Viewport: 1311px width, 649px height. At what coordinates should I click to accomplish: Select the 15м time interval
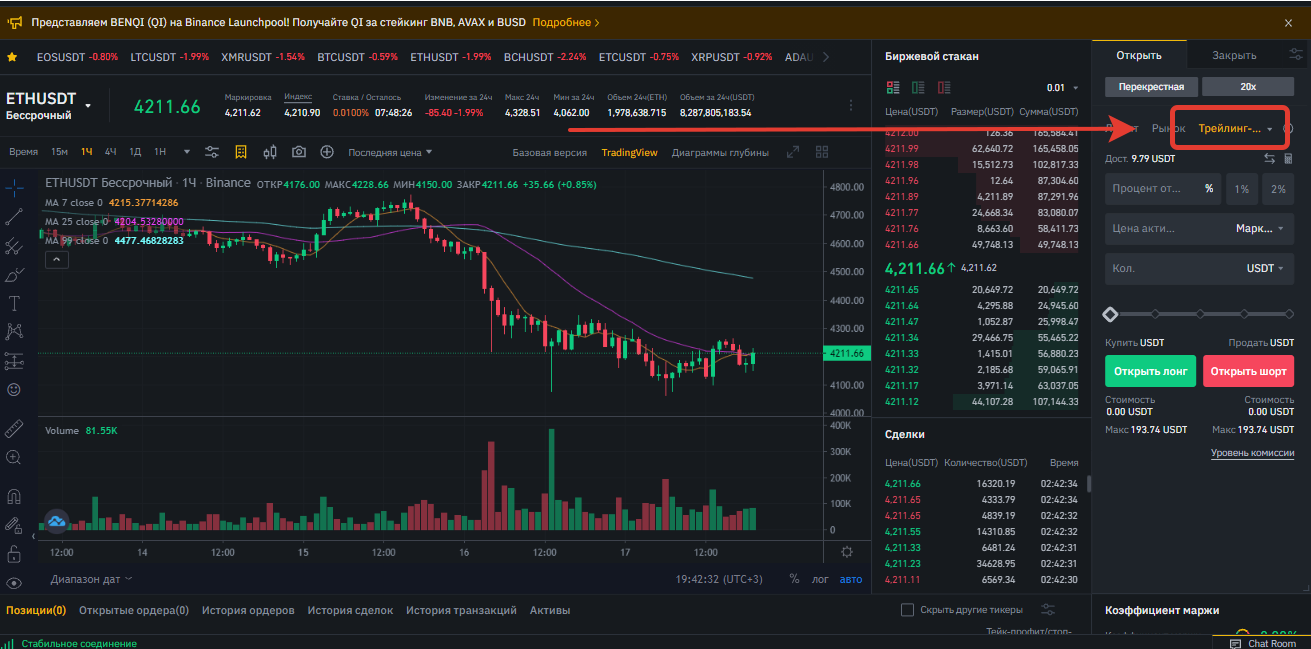pos(59,152)
